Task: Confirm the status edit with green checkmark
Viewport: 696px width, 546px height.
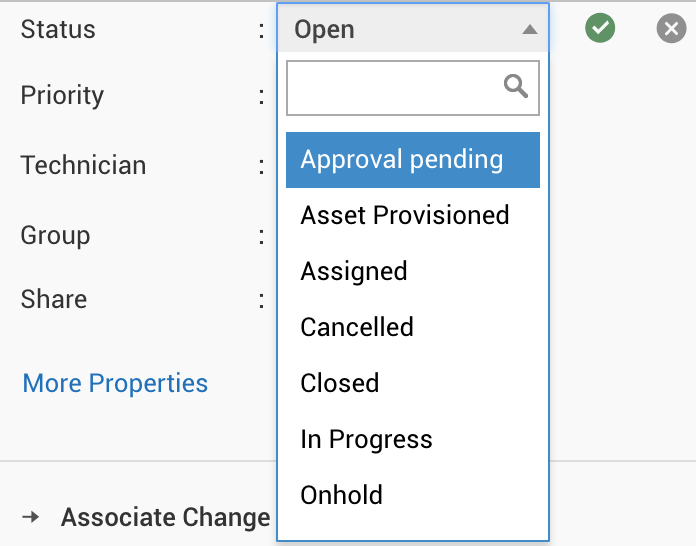Action: point(600,29)
